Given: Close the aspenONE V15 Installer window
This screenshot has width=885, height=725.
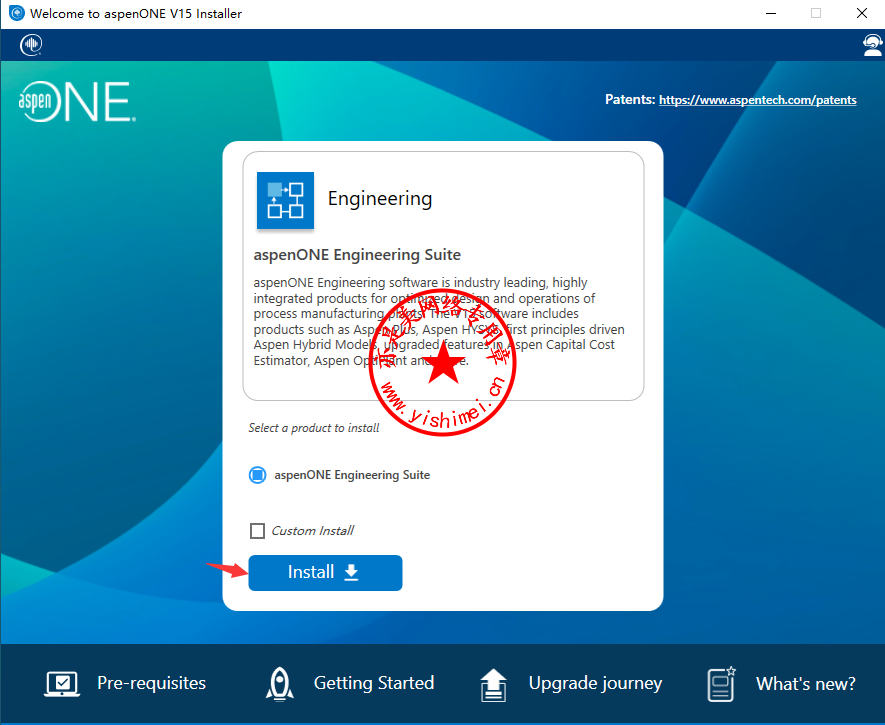Looking at the screenshot, I should (861, 14).
